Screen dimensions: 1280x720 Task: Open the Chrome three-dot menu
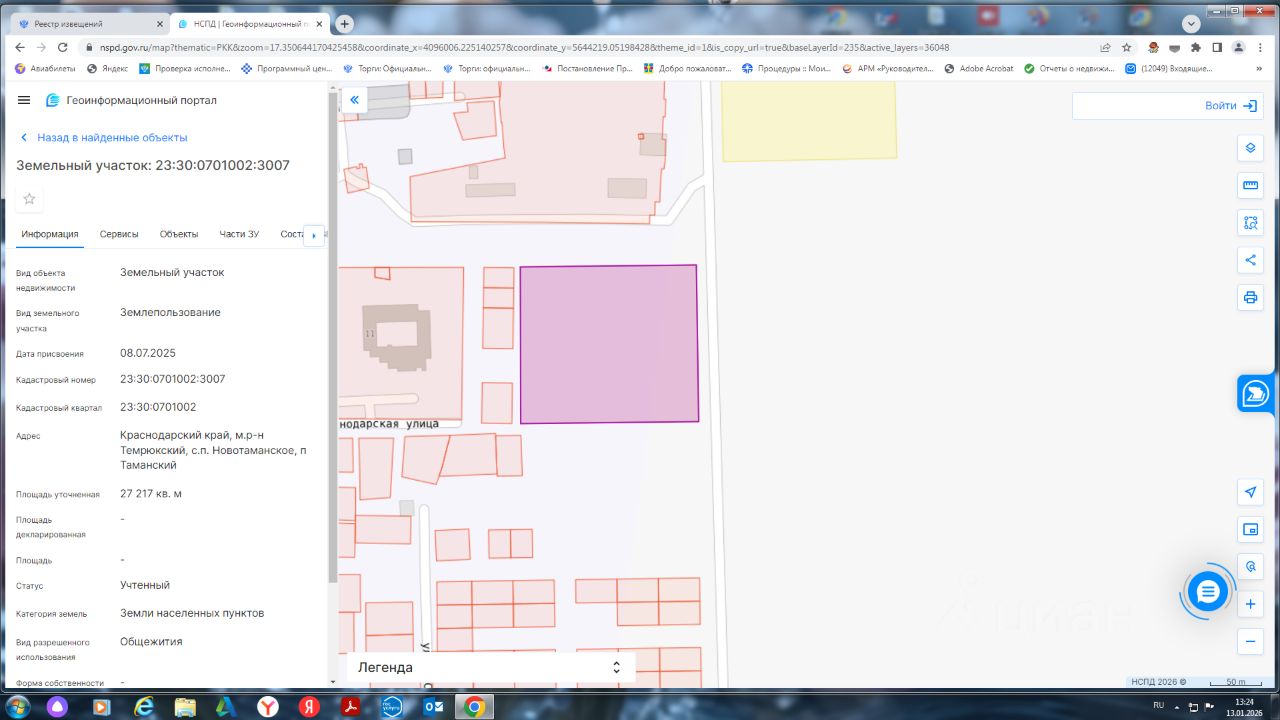point(1261,47)
